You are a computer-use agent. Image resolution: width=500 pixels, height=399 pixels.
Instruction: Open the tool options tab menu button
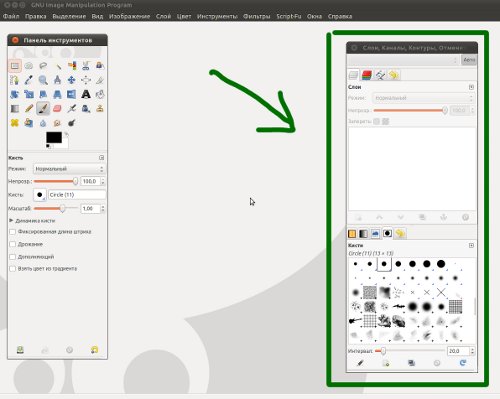(x=102, y=158)
